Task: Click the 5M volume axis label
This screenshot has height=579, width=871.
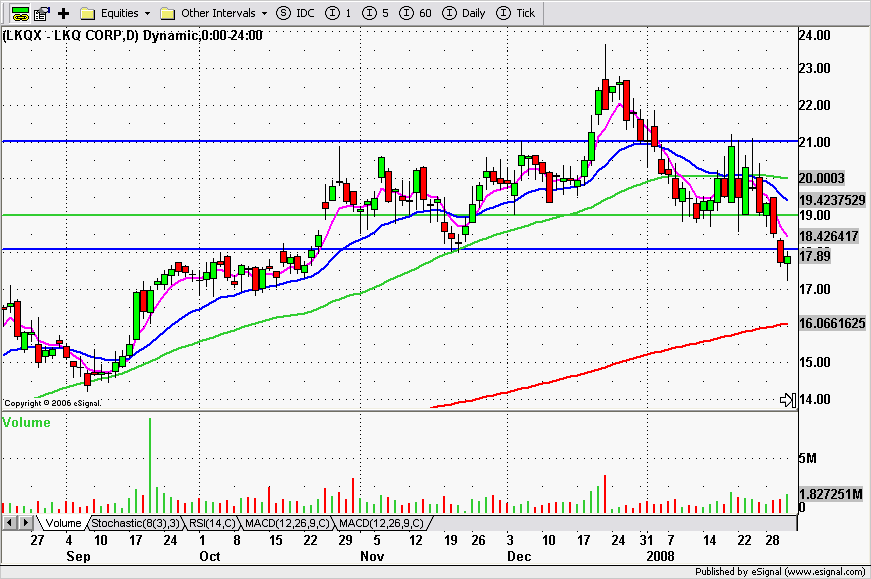Action: pos(807,458)
